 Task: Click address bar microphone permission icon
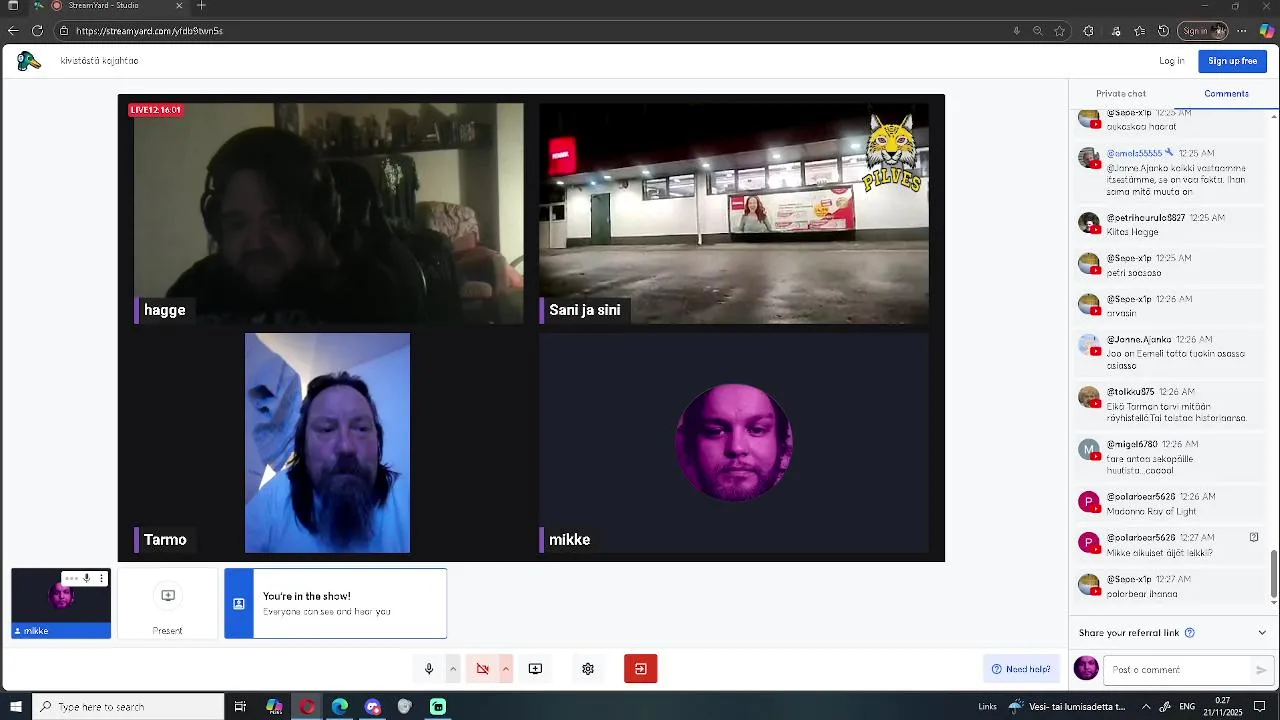[x=1016, y=31]
